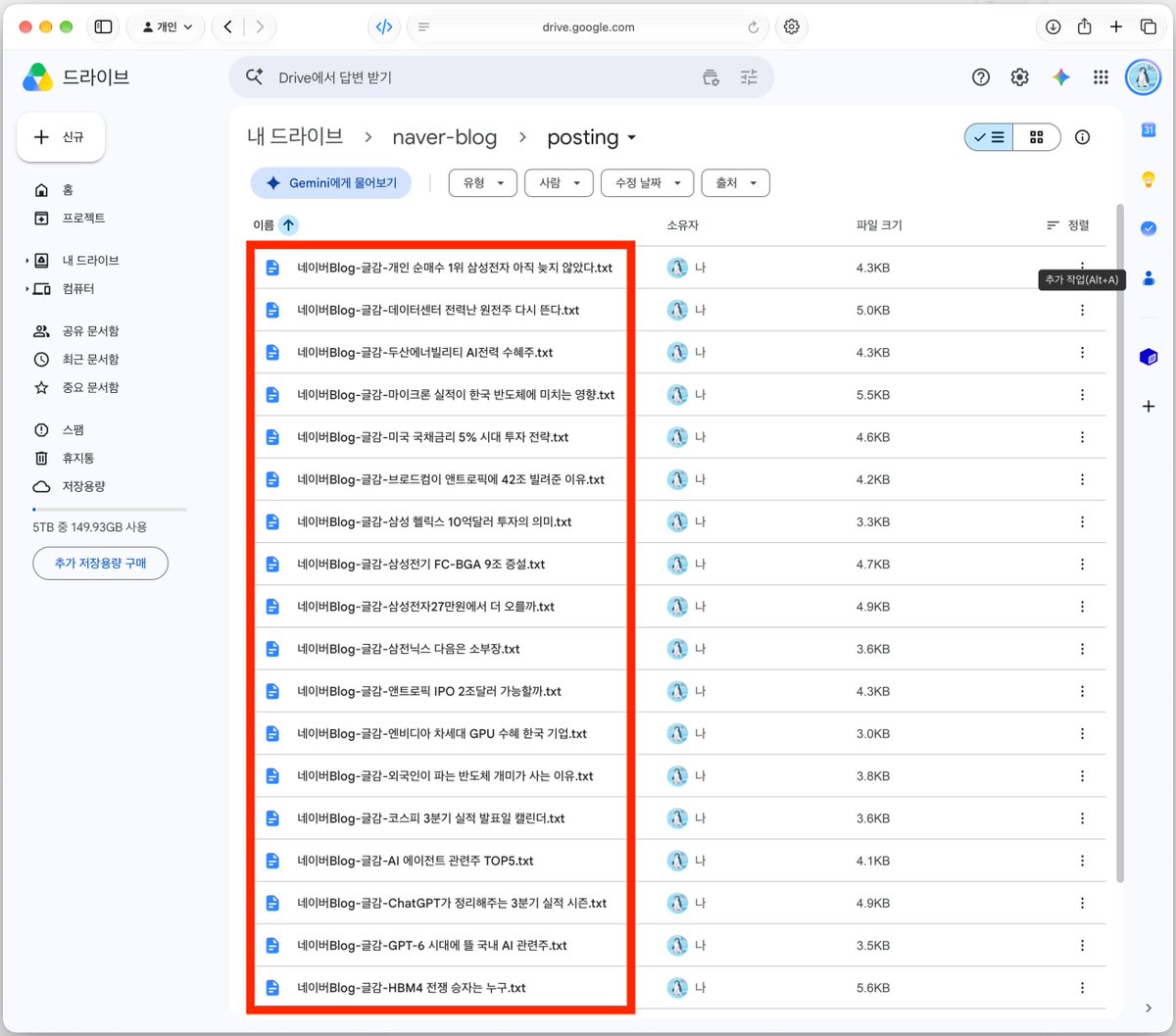The height and width of the screenshot is (1036, 1176).
Task: Click the browser address bar
Action: pos(588,27)
